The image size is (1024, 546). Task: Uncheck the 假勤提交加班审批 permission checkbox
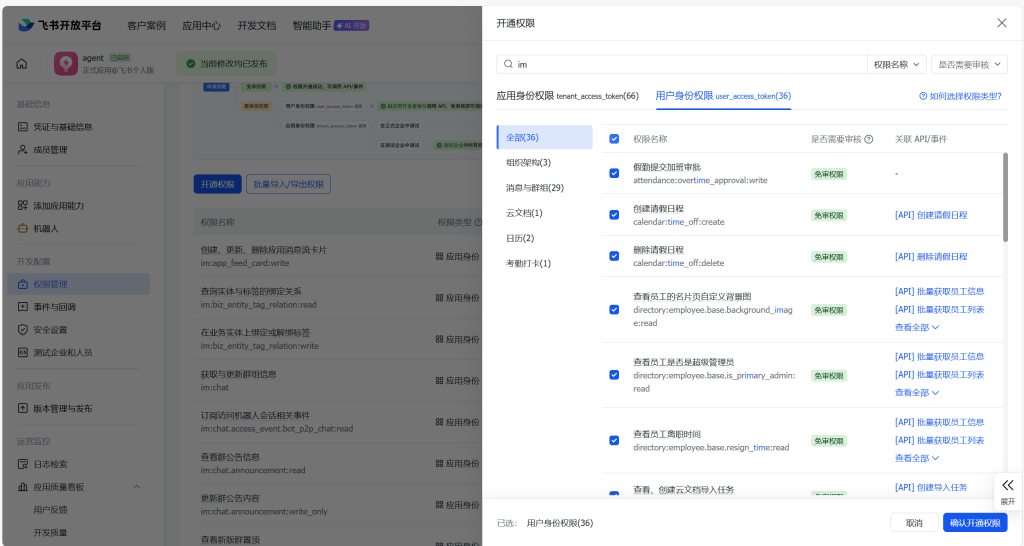614,173
